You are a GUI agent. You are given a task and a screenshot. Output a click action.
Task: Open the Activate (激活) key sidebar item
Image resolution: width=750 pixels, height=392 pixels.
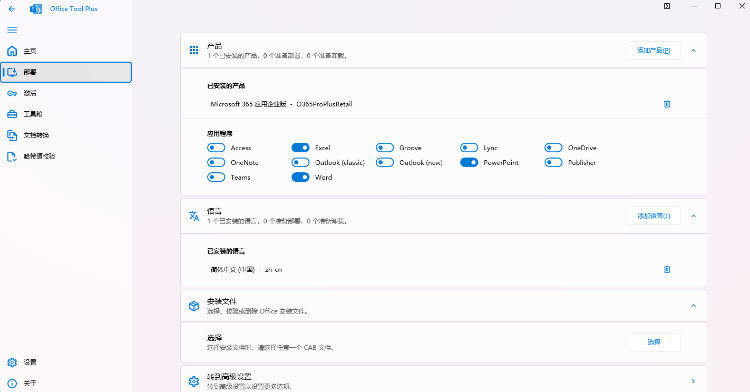(x=66, y=93)
